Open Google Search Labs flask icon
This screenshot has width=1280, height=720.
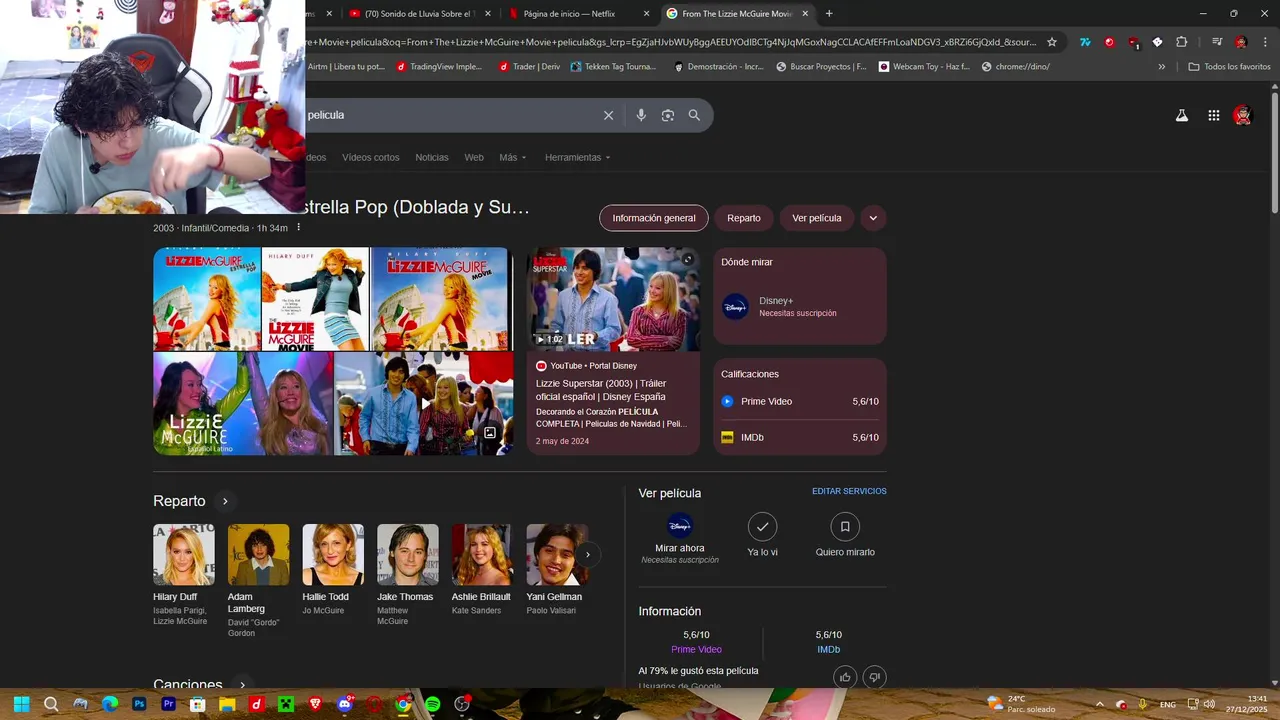pyautogui.click(x=1182, y=115)
